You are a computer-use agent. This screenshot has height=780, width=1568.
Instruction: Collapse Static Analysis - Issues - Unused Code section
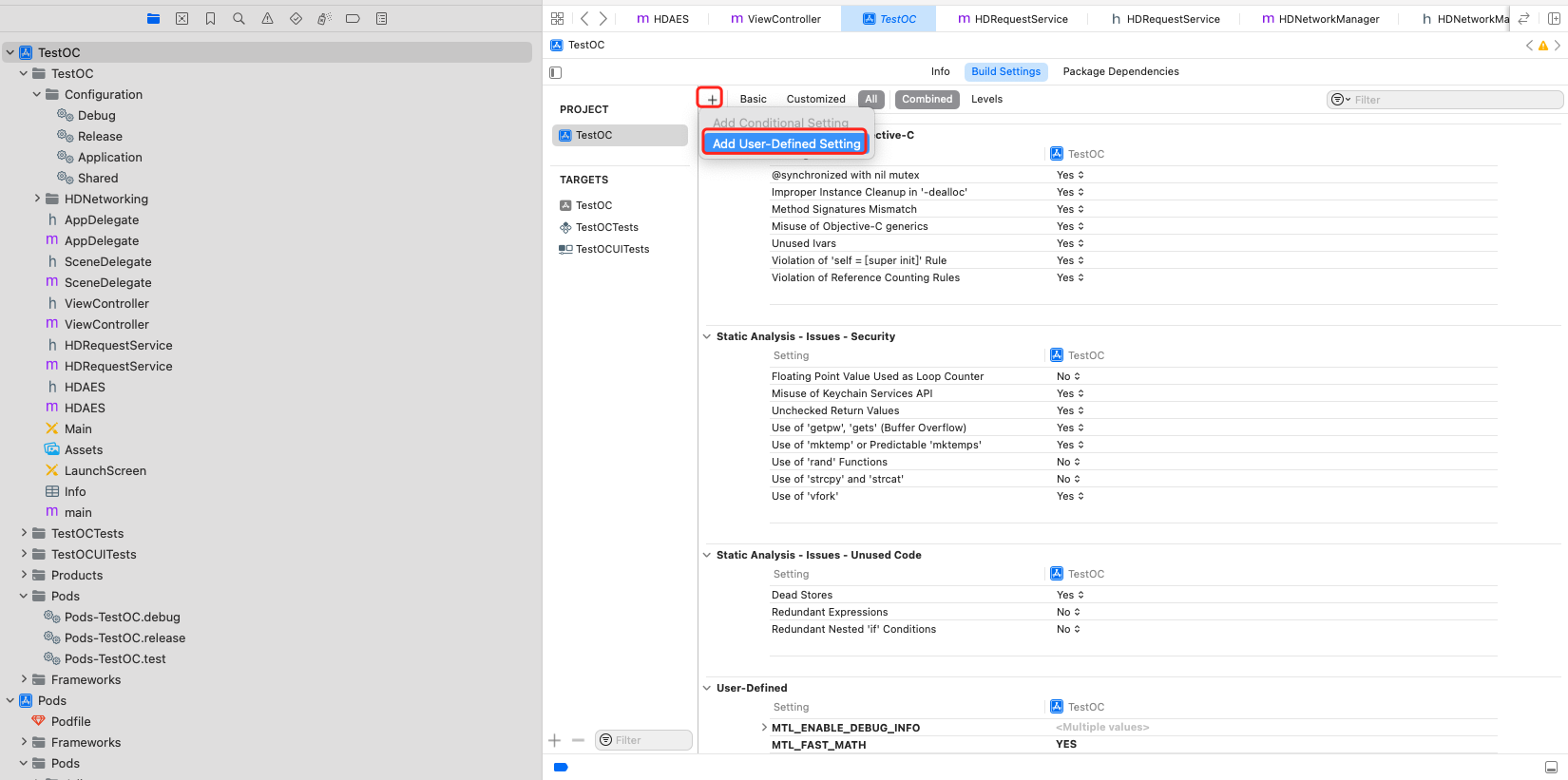click(707, 555)
